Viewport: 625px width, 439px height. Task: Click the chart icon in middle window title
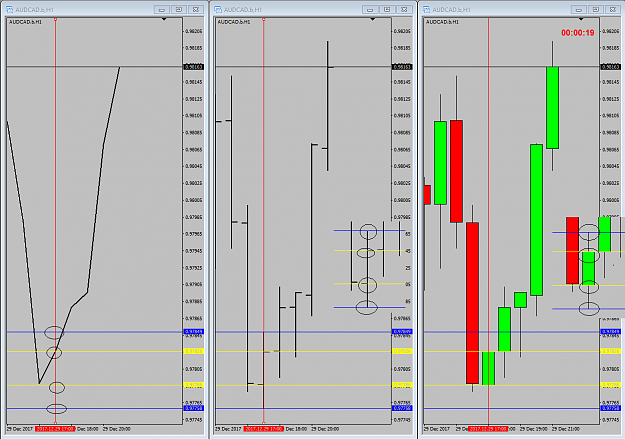pos(218,9)
